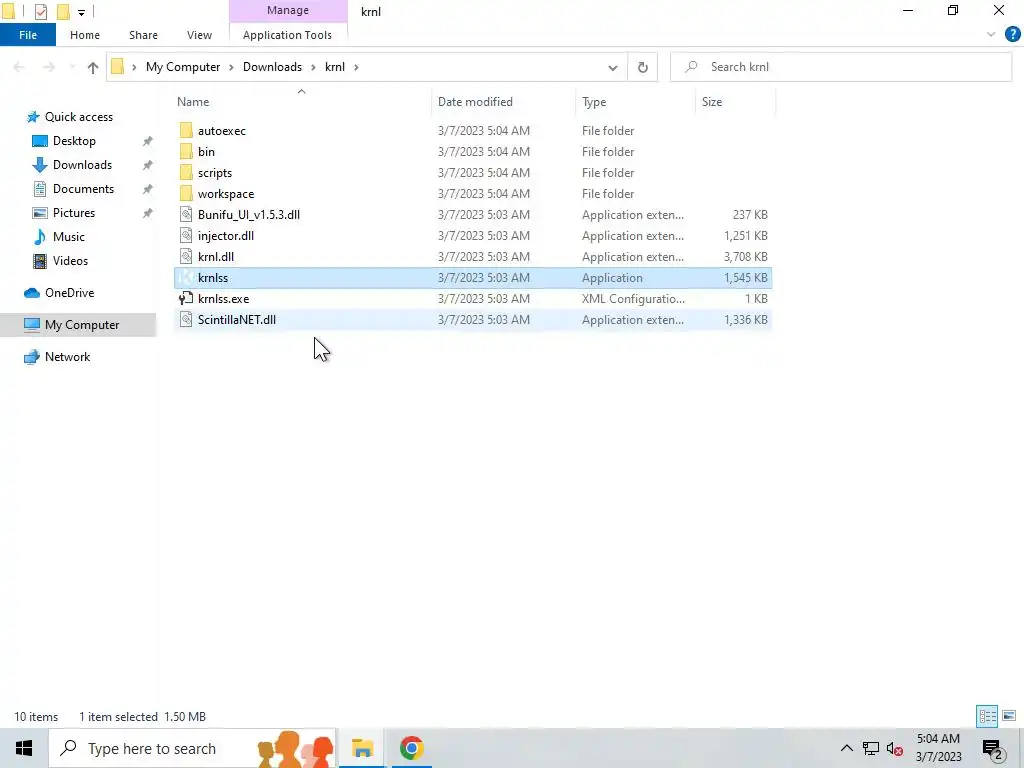1024x768 pixels.
Task: Click Downloads in the address path
Action: 272,67
